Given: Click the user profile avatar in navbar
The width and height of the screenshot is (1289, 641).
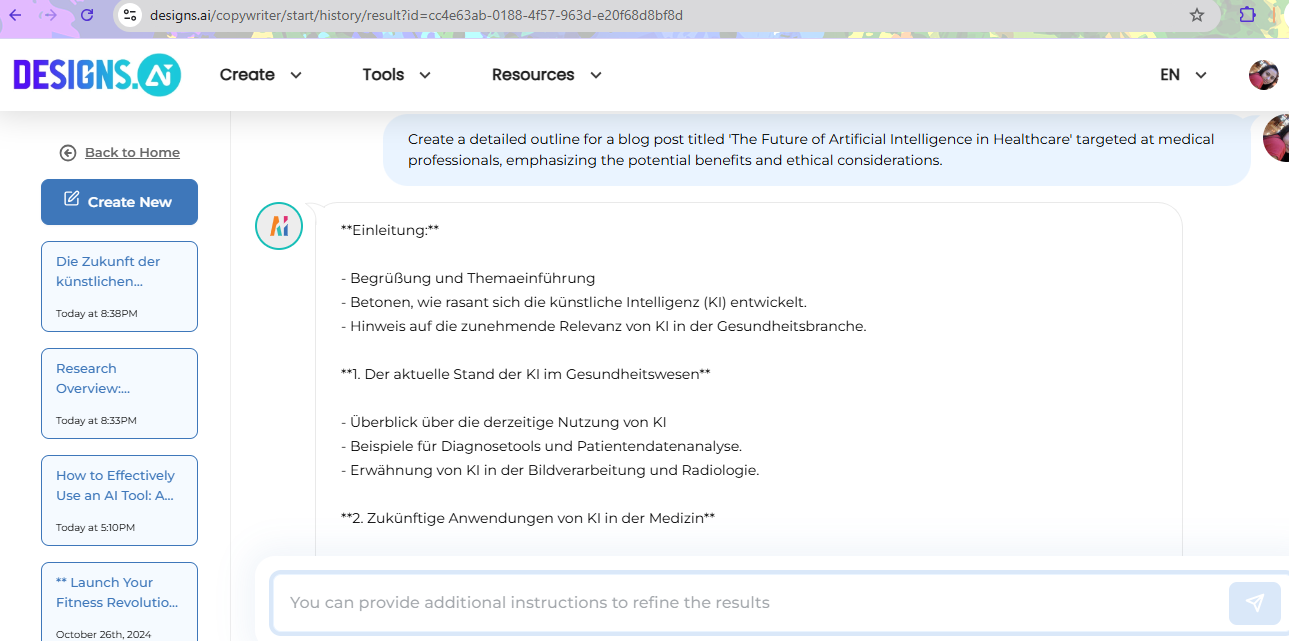Looking at the screenshot, I should point(1263,74).
